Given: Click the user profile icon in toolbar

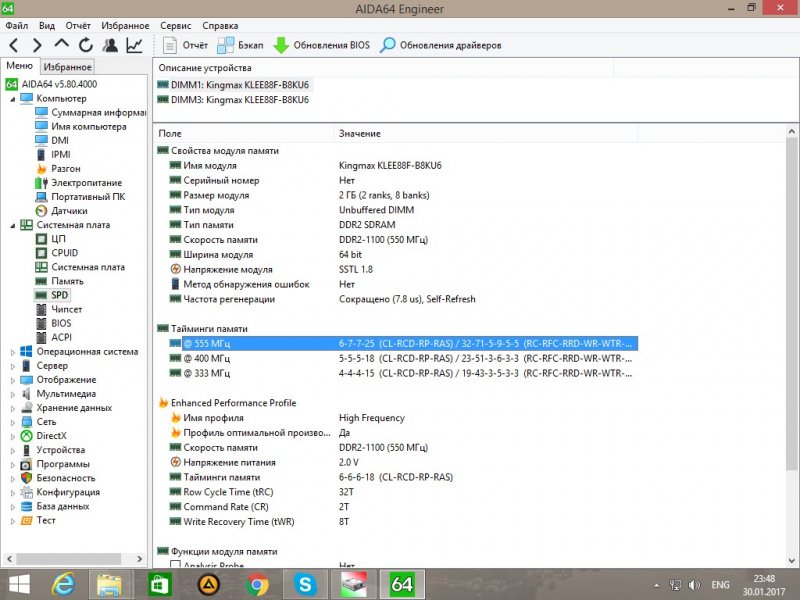Looking at the screenshot, I should [110, 45].
